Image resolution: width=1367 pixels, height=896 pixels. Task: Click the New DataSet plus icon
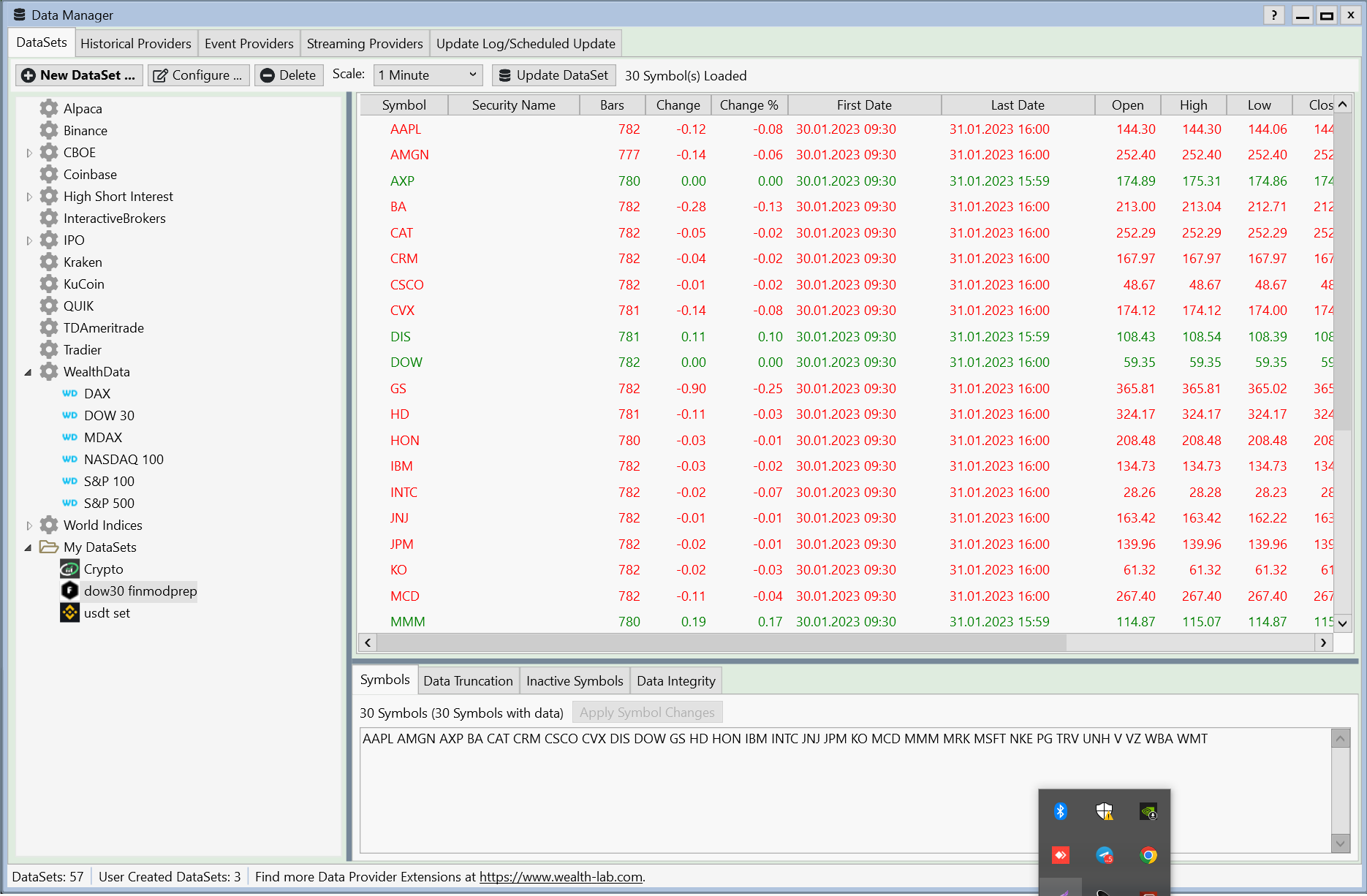(x=28, y=75)
